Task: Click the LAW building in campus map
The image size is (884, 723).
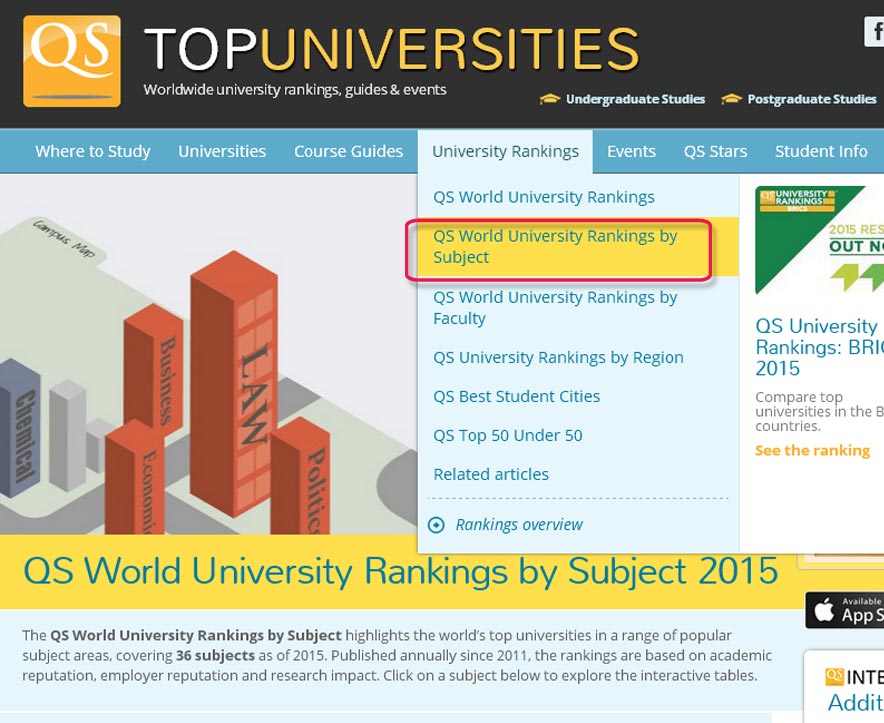Action: point(234,383)
